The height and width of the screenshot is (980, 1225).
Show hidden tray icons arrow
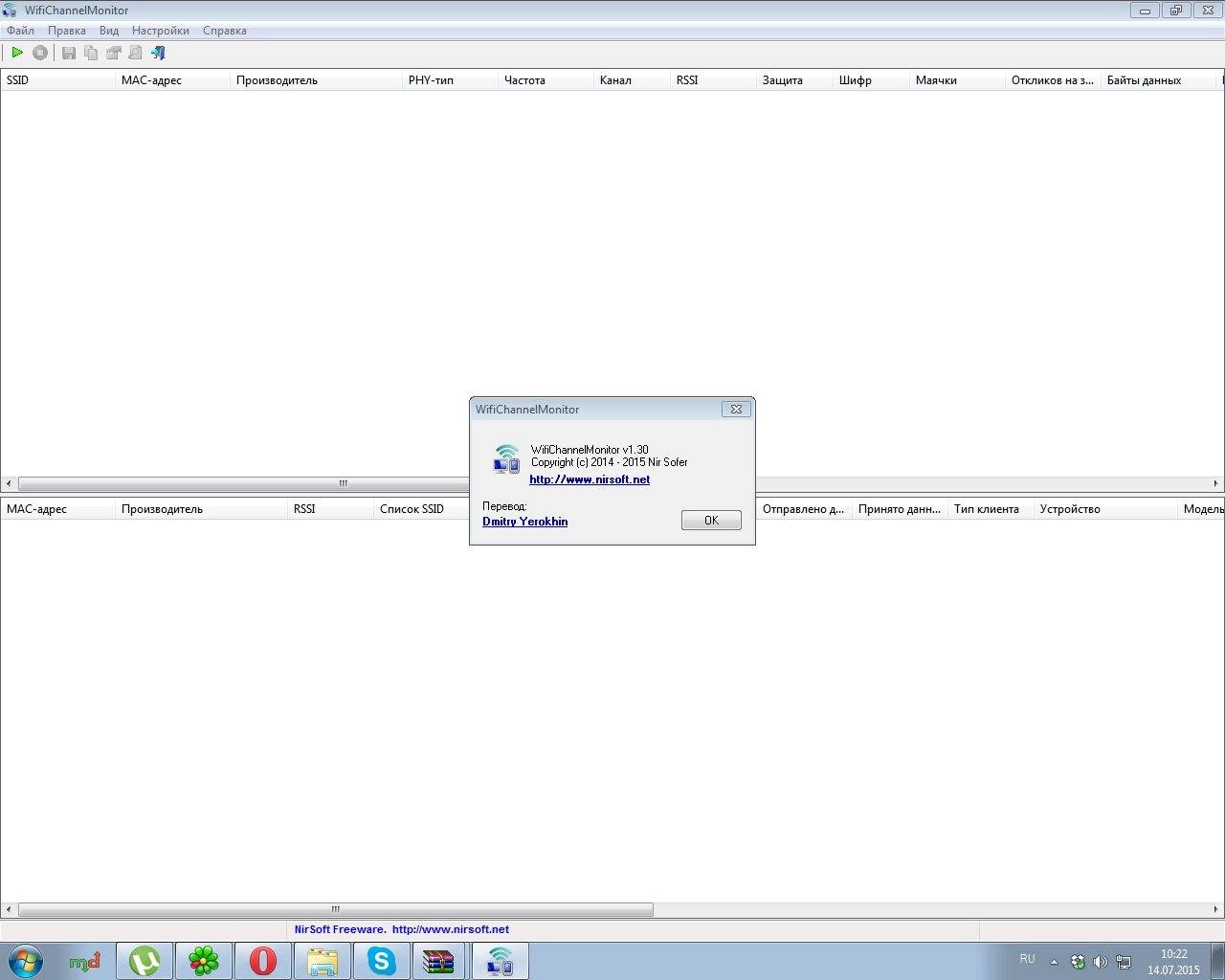[x=1054, y=962]
